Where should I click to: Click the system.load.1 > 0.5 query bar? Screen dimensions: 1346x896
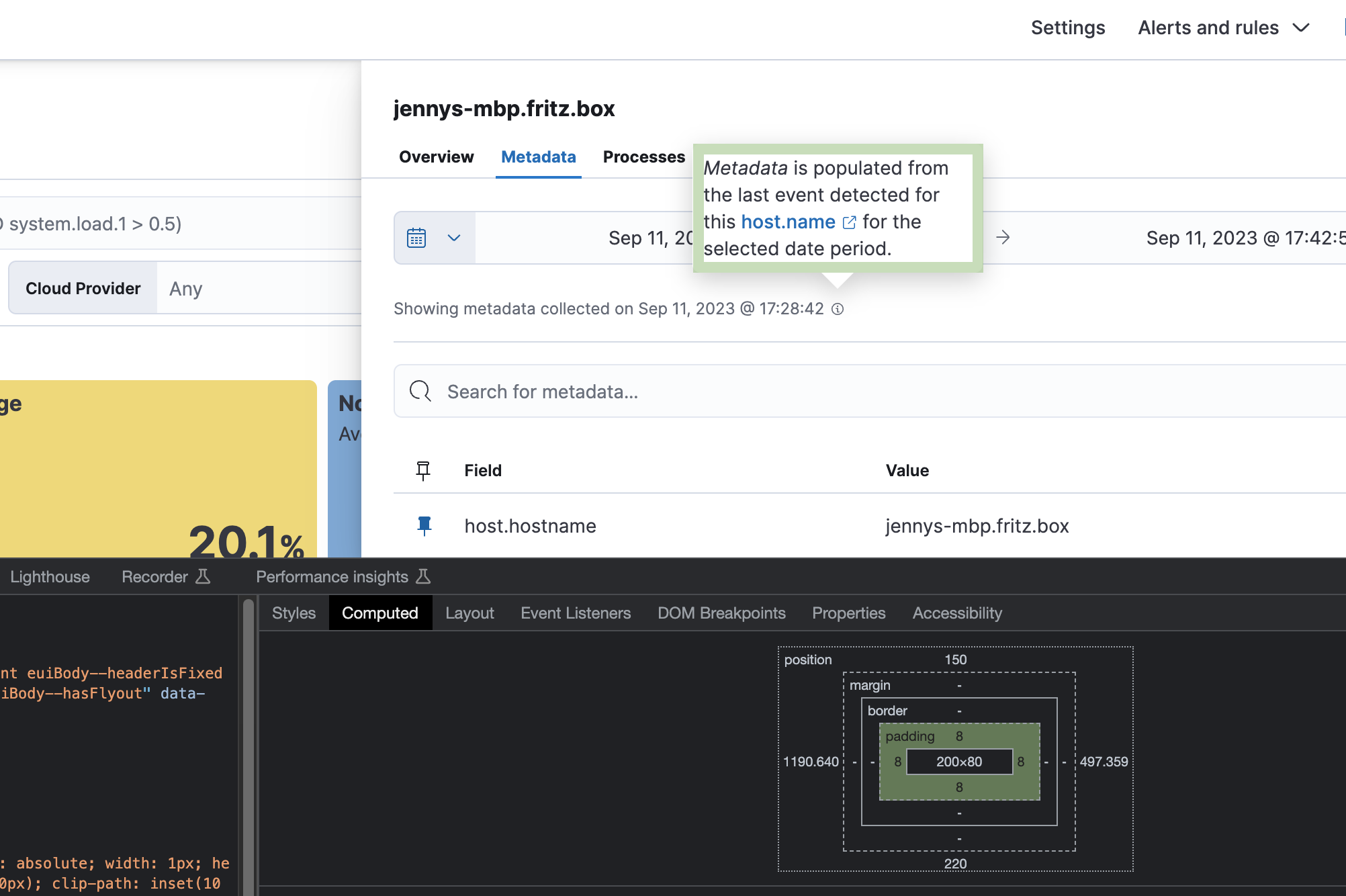click(x=181, y=223)
